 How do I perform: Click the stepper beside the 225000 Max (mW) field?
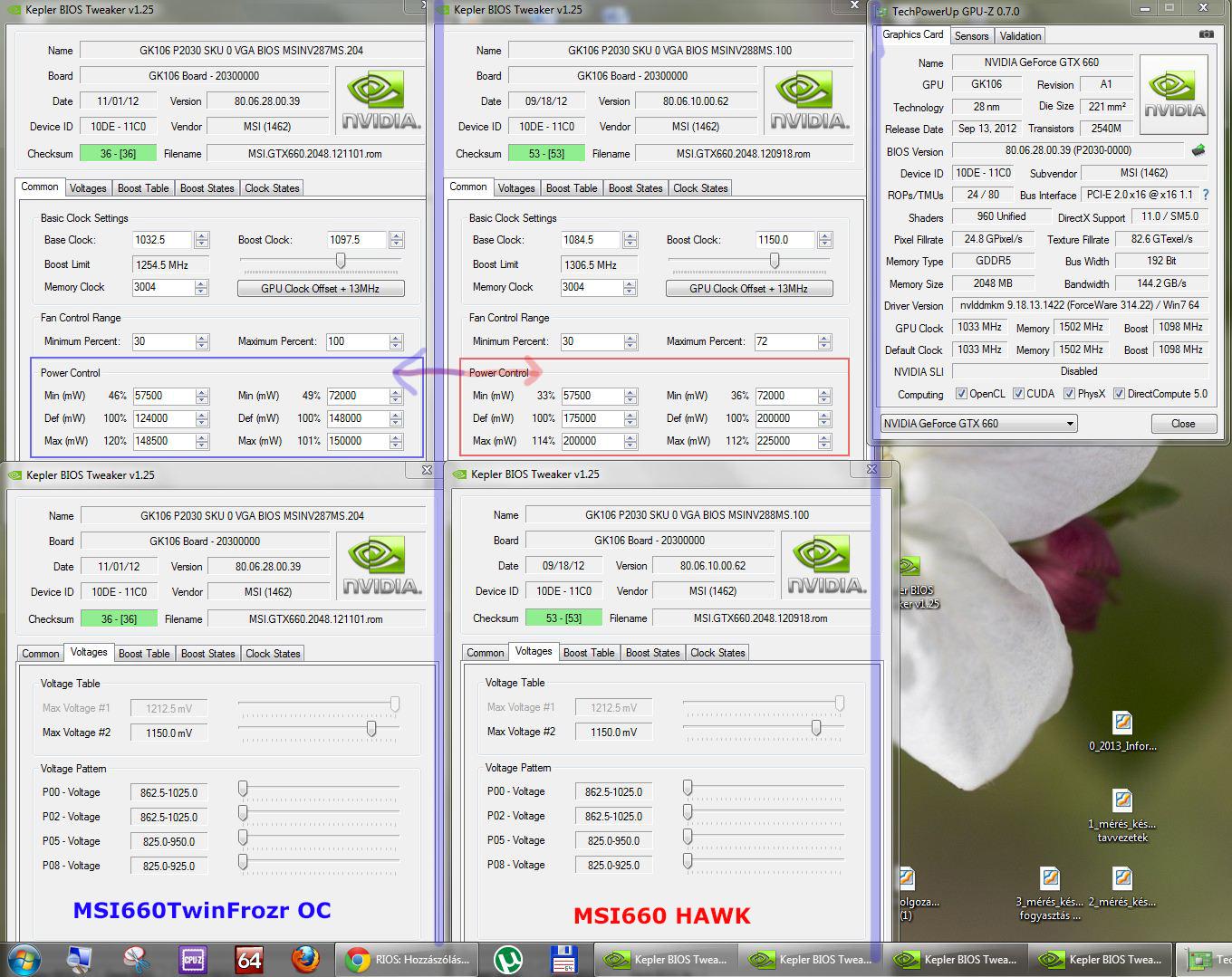823,441
